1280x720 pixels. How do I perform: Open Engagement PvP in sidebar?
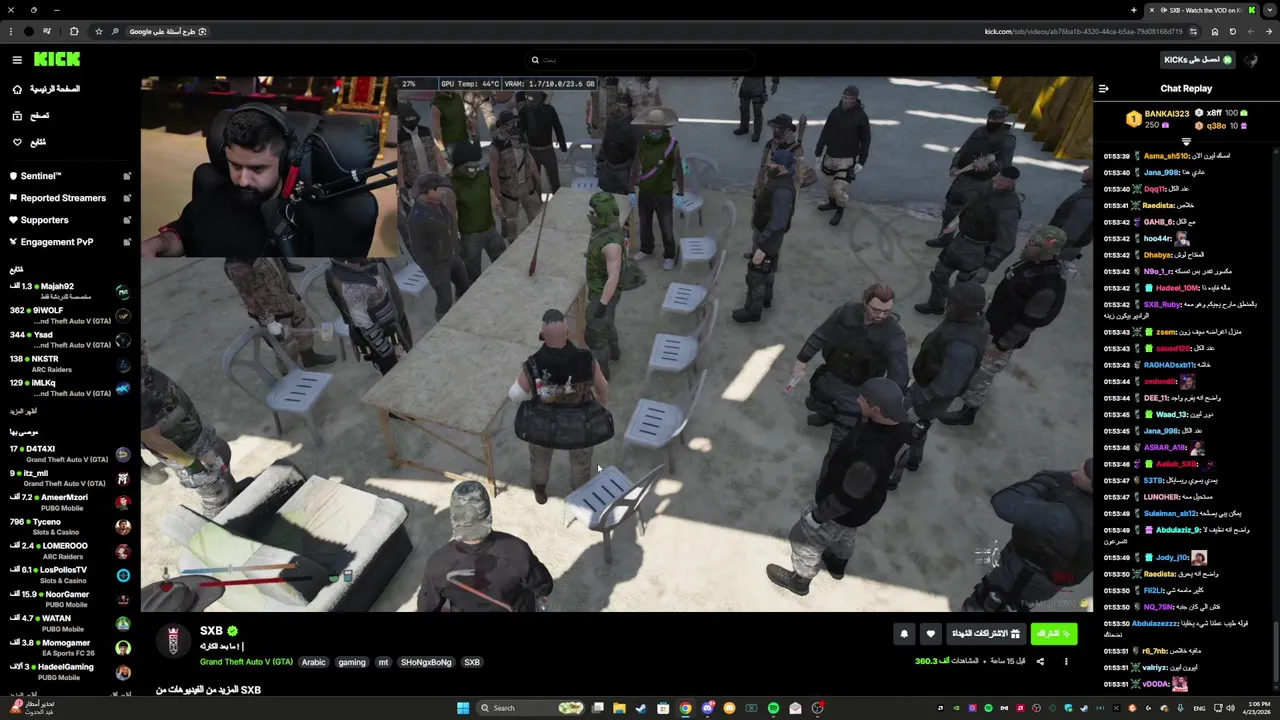69,242
